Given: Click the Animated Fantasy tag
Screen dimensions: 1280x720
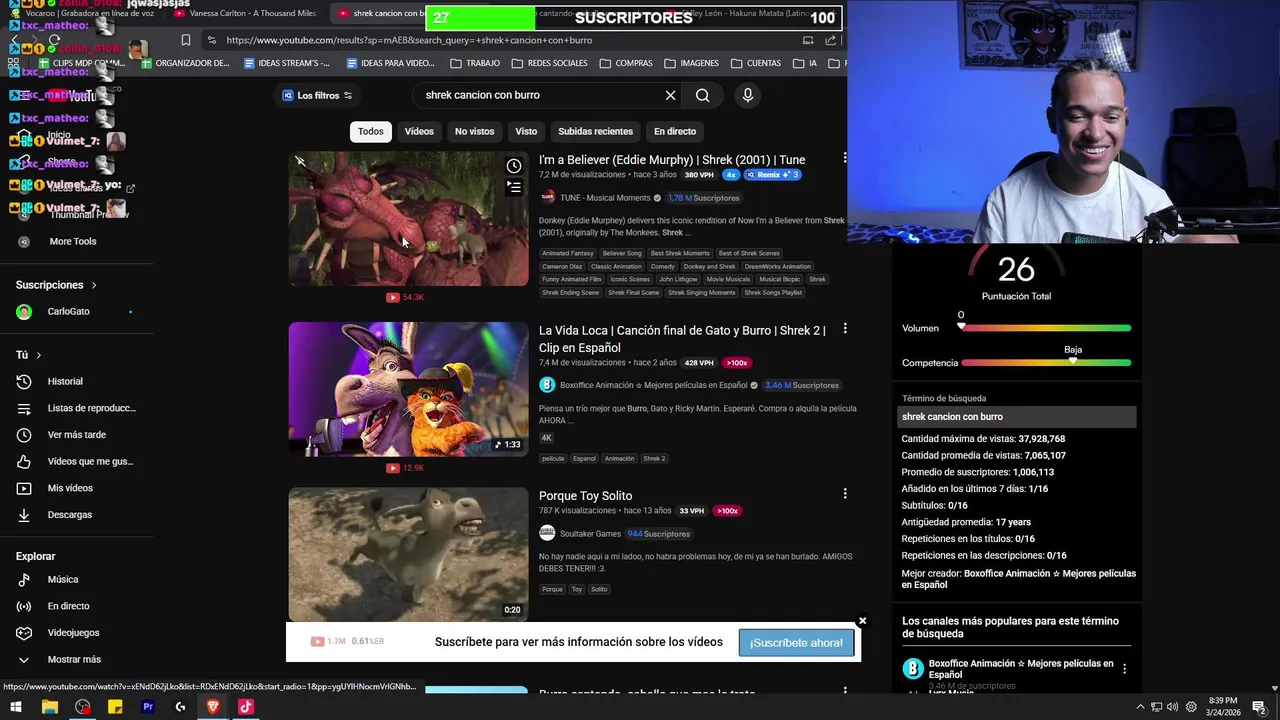Looking at the screenshot, I should coord(568,253).
